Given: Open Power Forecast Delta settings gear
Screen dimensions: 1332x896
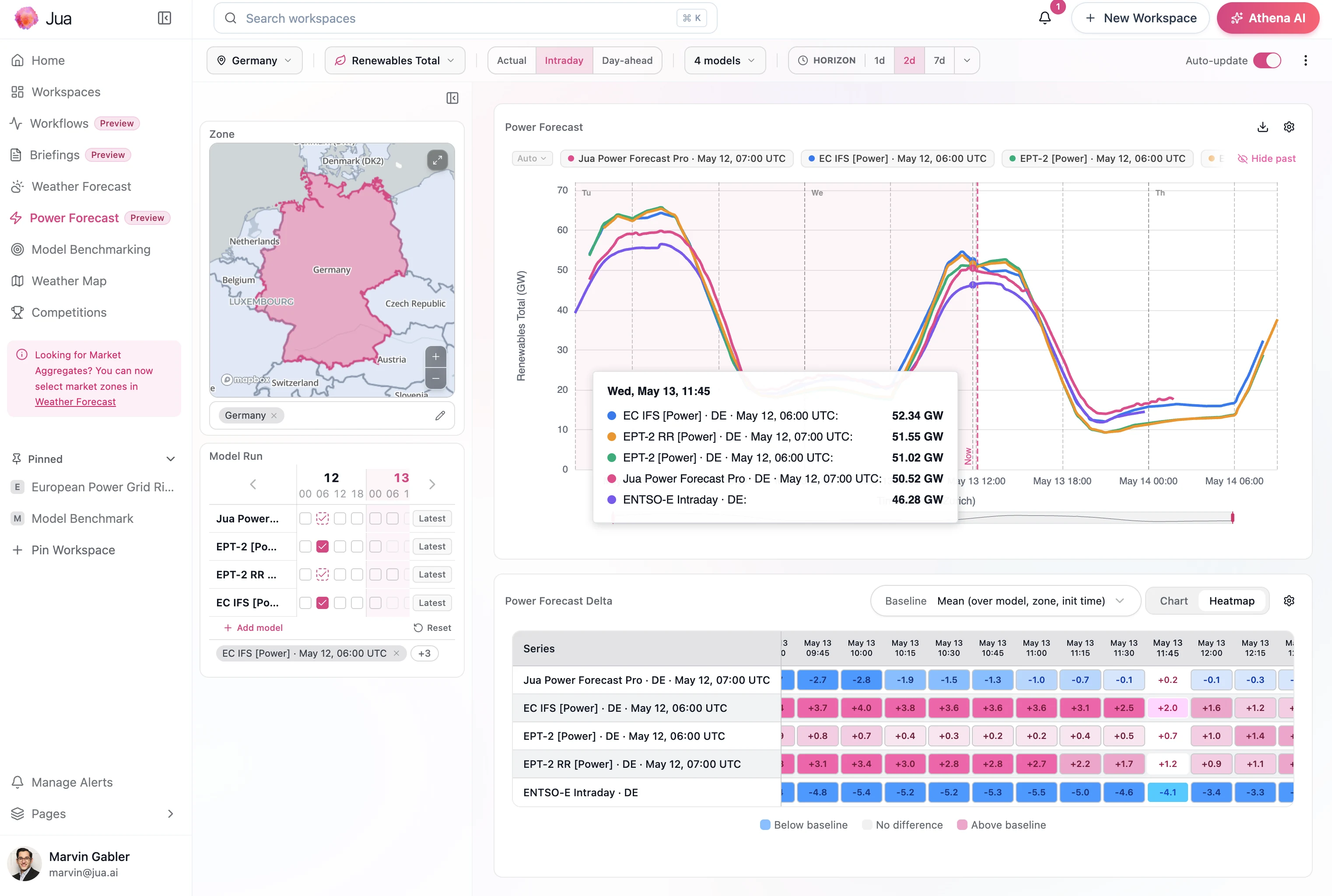Looking at the screenshot, I should pos(1289,601).
